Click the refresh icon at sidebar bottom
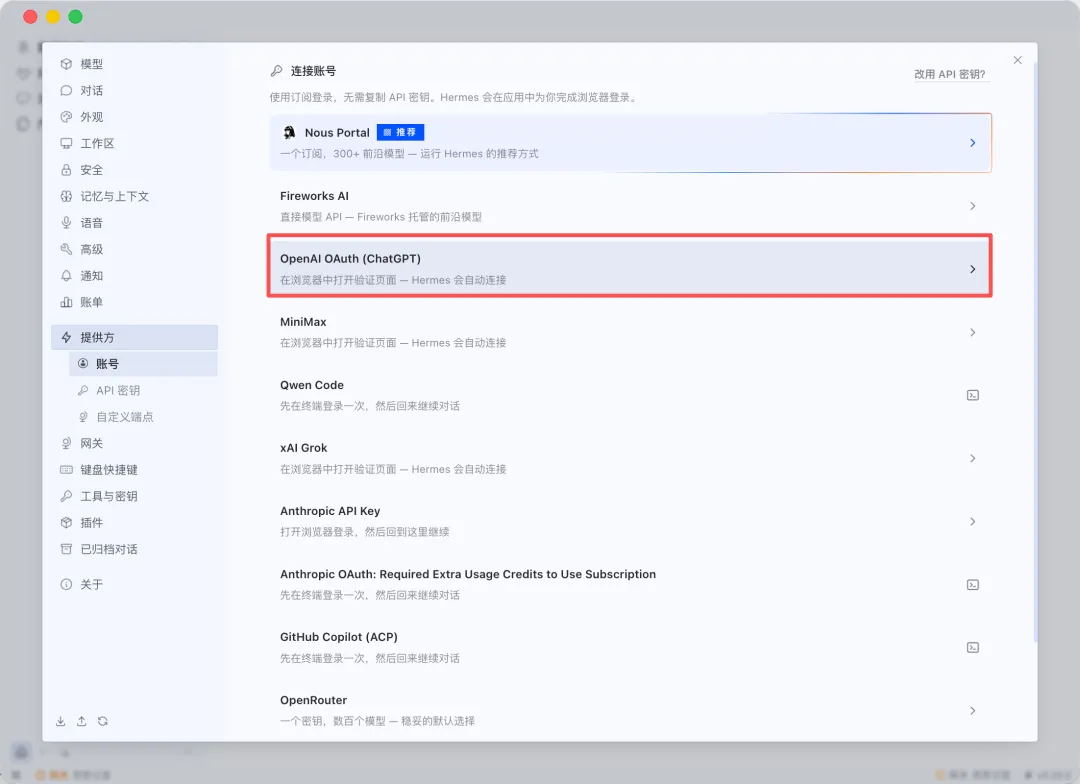 103,721
